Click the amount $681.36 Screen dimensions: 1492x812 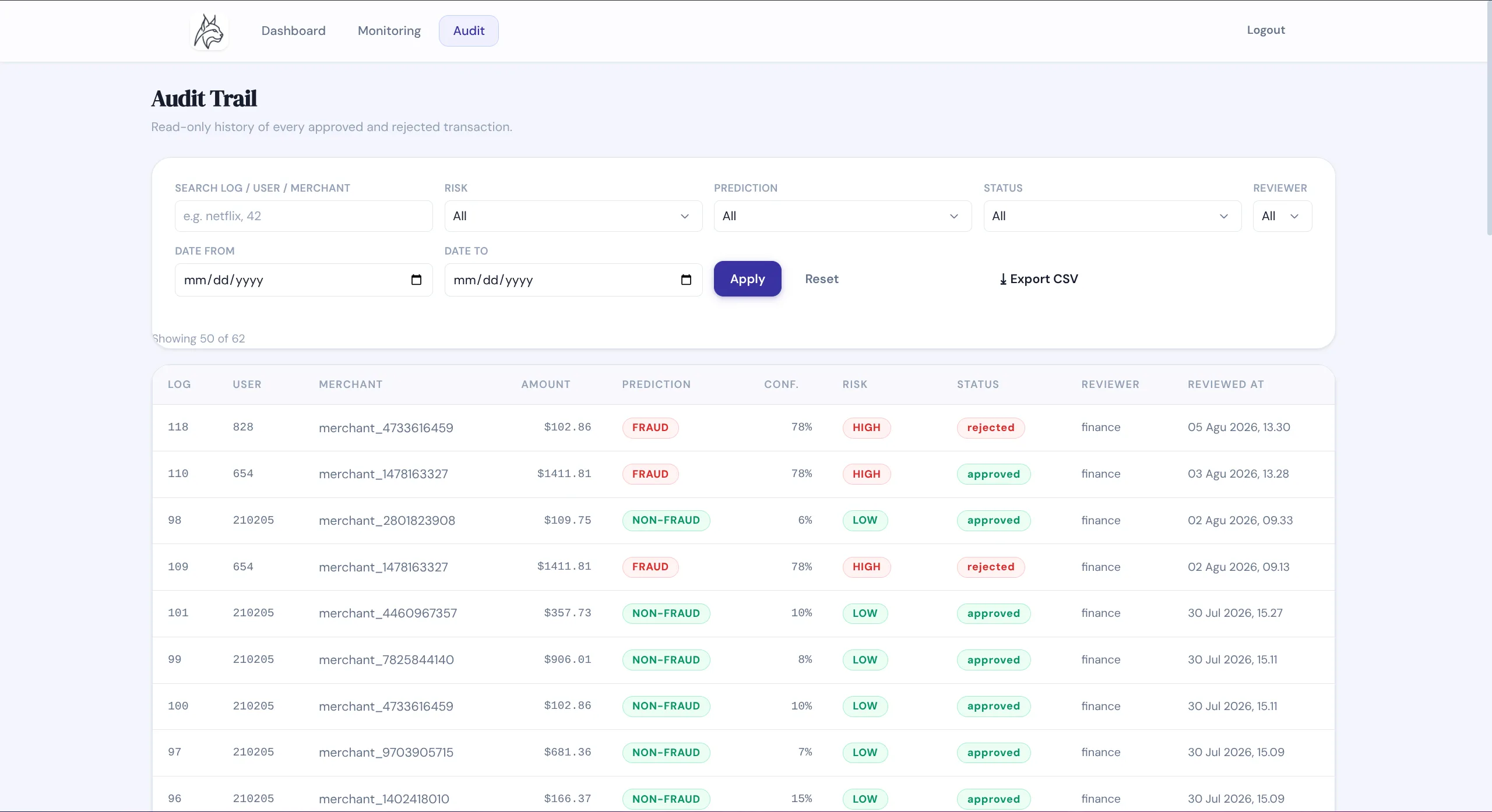[x=567, y=752]
